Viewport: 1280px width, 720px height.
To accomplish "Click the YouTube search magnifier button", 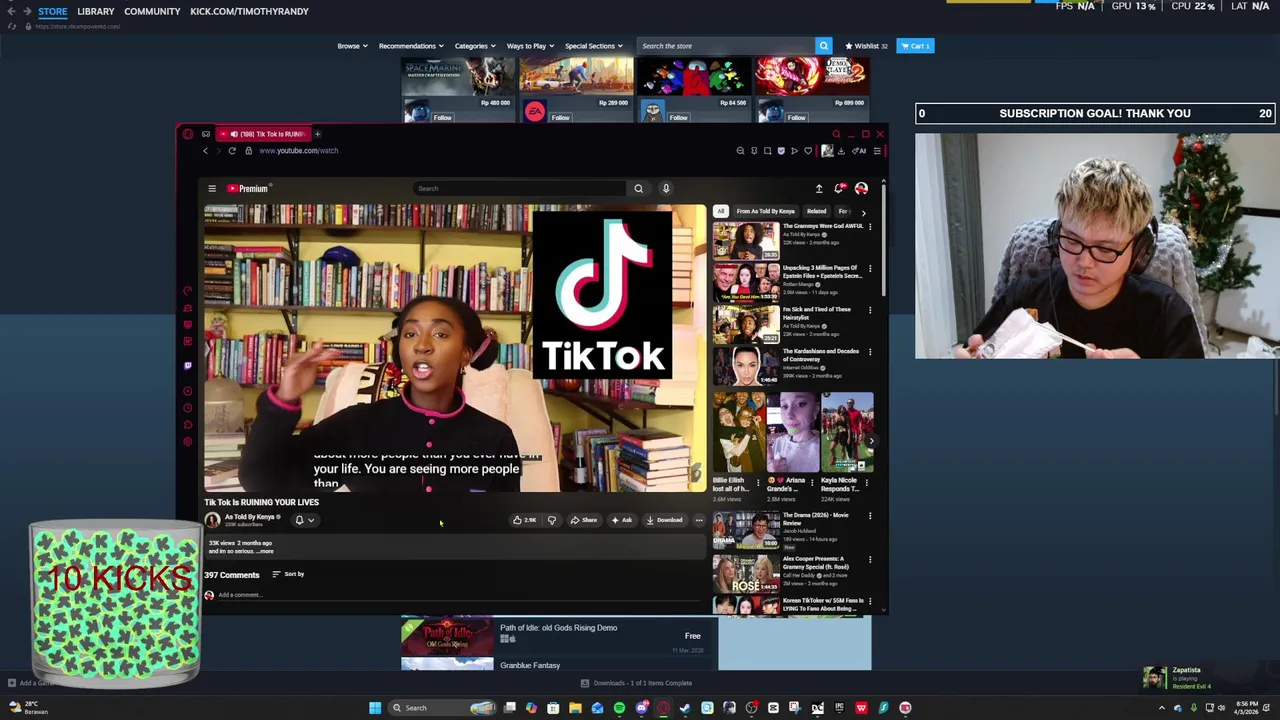I will point(638,188).
